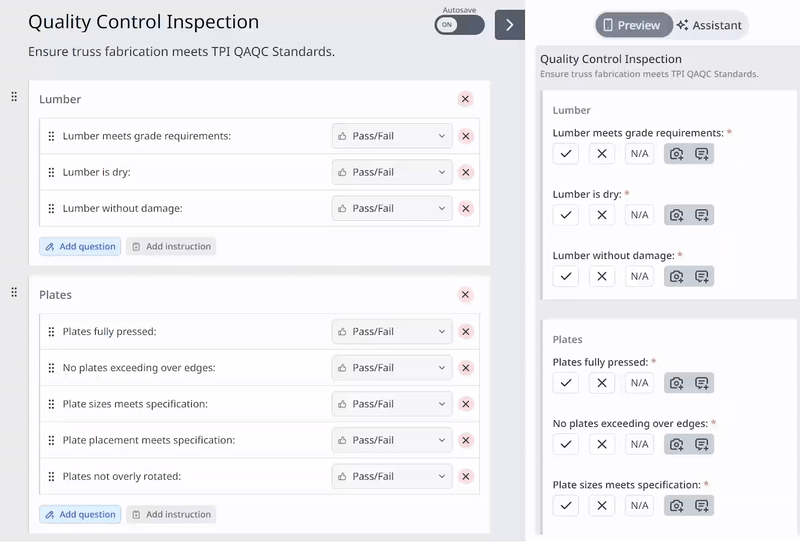
Task: Switch to the Assistant tab
Action: point(710,25)
